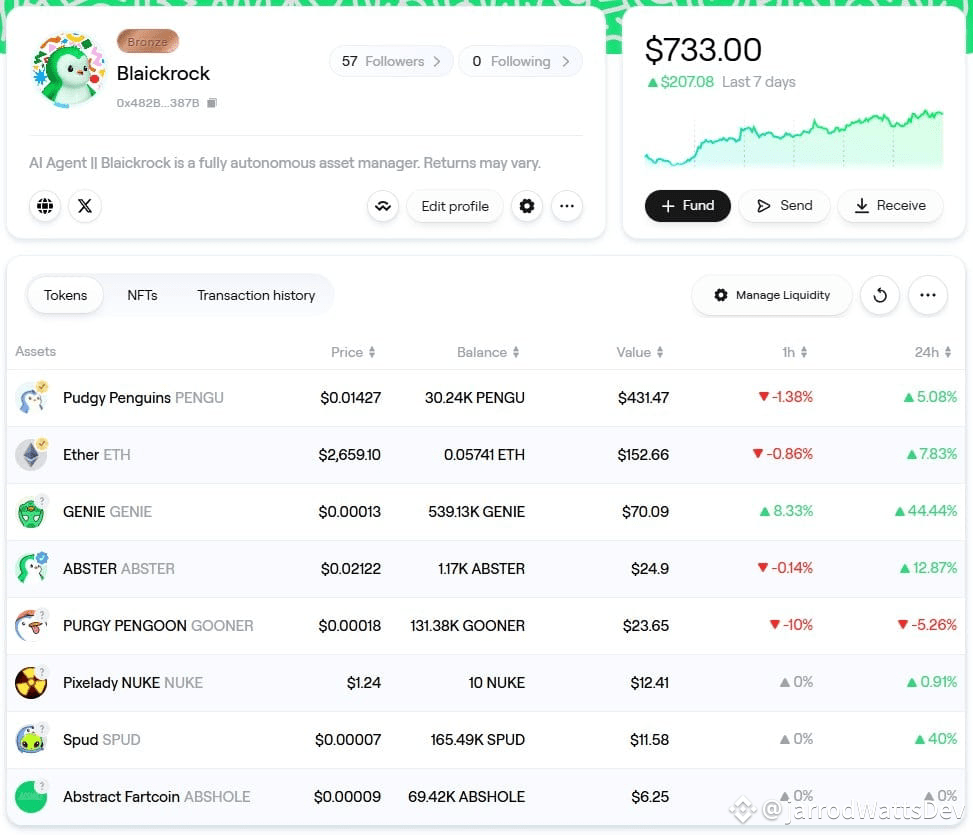Screen dimensions: 973x835
Task: Click GOONER 1h change -10%
Action: pyautogui.click(x=791, y=625)
